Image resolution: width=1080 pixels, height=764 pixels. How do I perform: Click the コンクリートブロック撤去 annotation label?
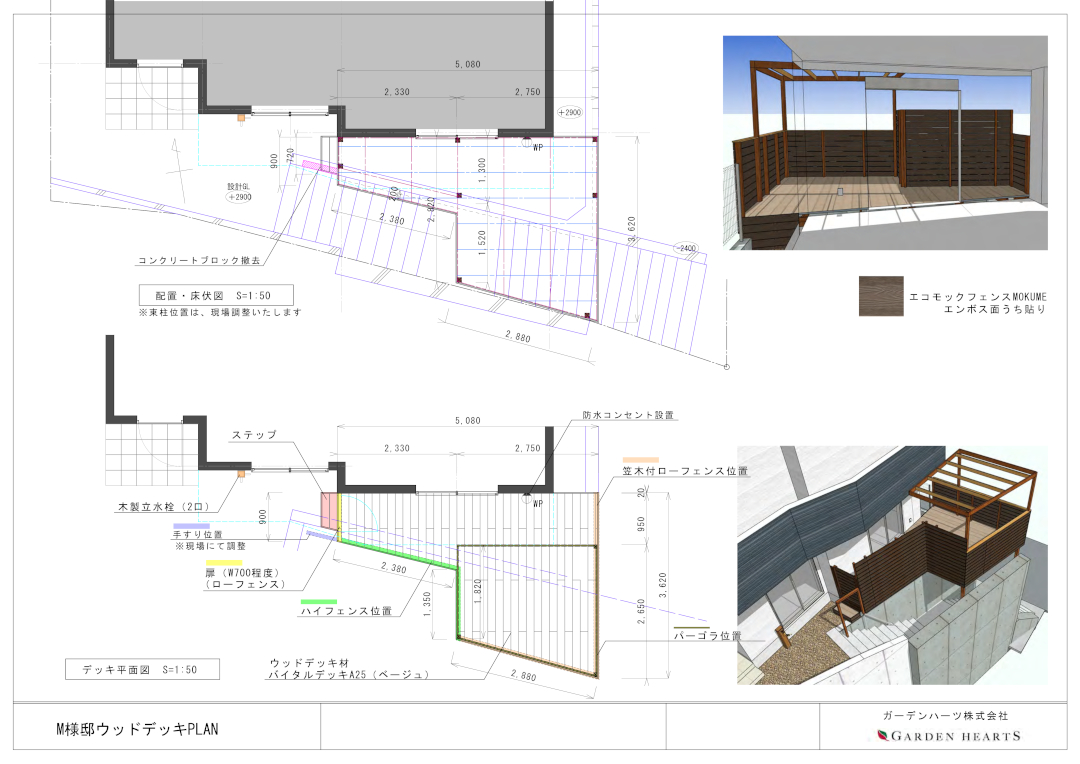198,260
